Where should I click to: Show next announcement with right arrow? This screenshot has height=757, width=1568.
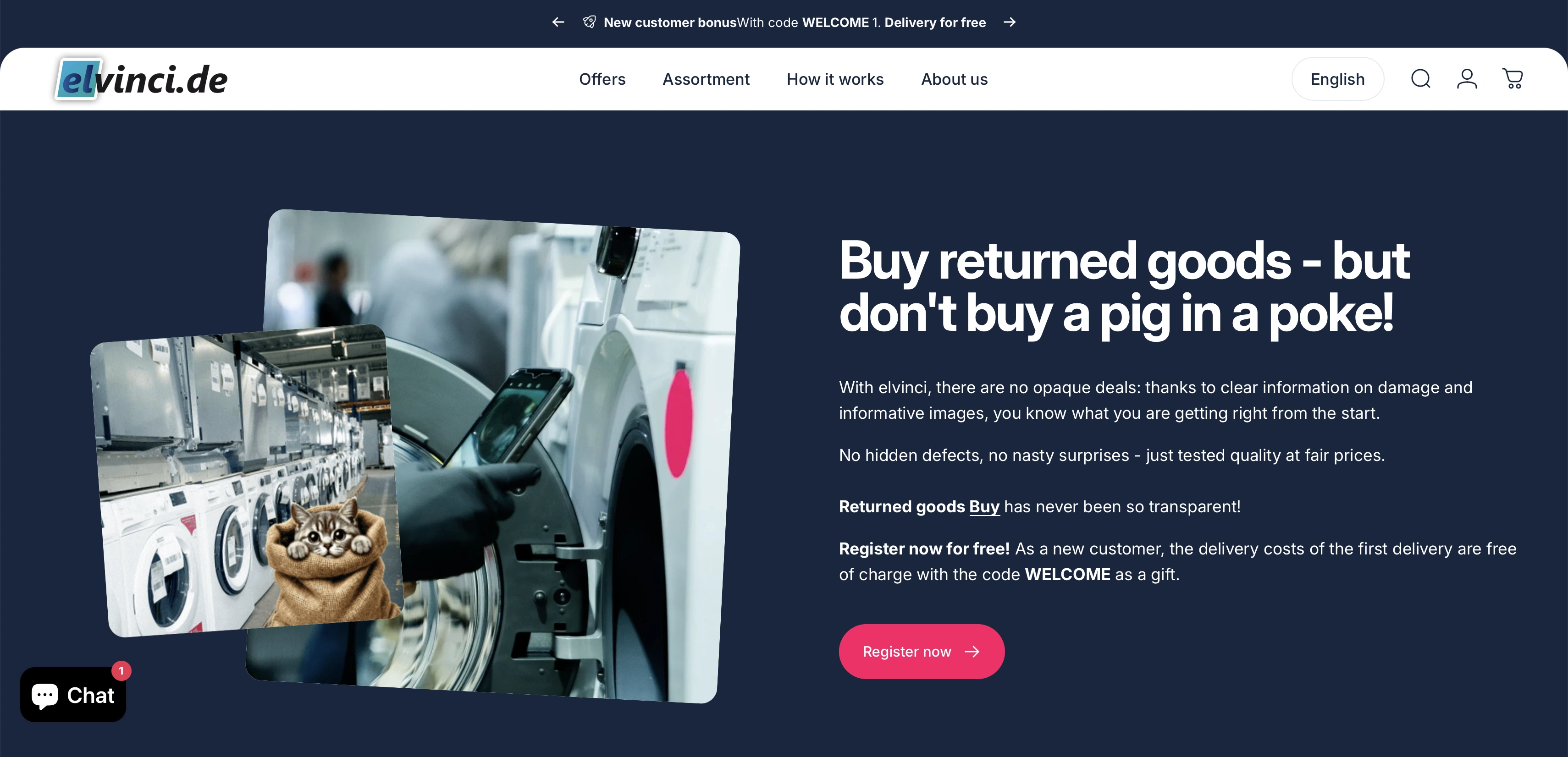pyautogui.click(x=1010, y=22)
